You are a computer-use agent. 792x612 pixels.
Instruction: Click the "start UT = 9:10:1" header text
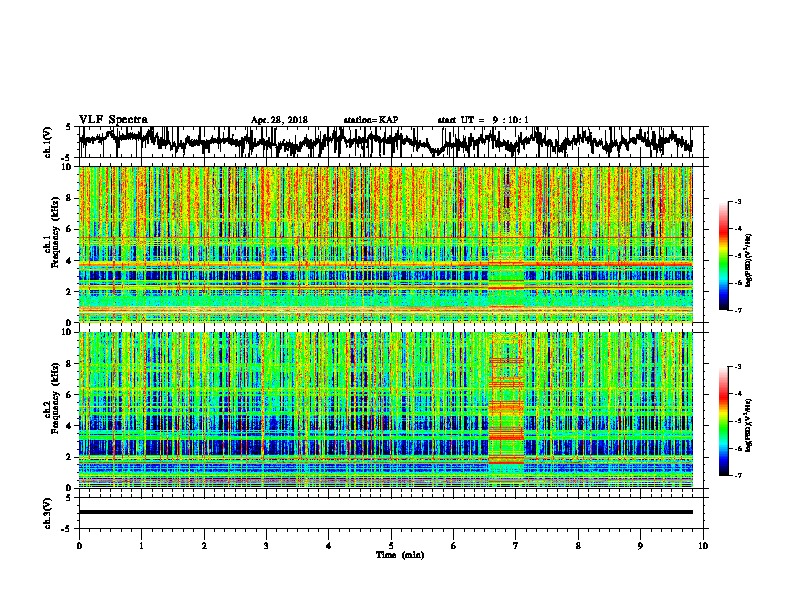pos(483,120)
